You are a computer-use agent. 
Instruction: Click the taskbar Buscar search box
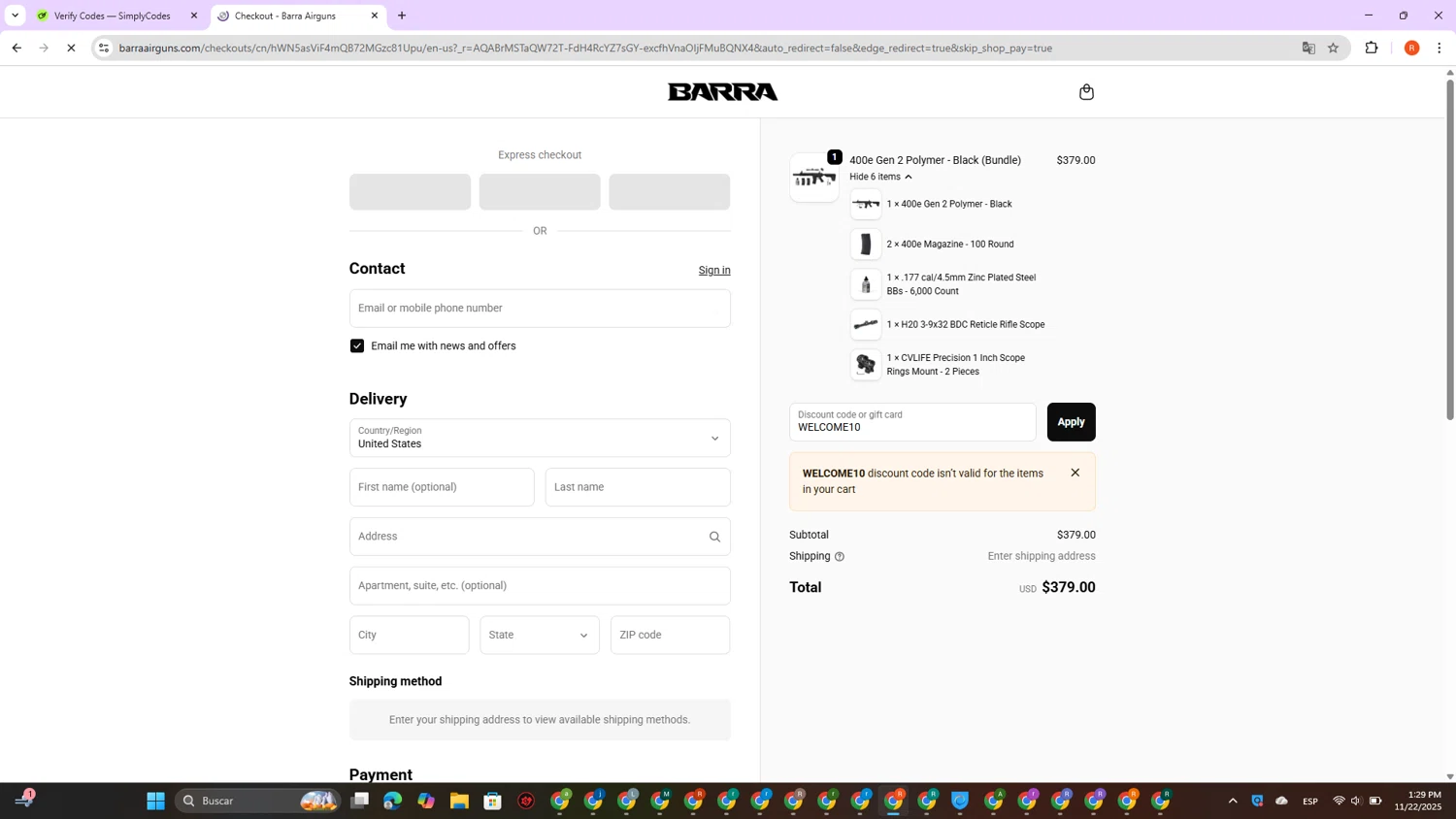pos(257,801)
